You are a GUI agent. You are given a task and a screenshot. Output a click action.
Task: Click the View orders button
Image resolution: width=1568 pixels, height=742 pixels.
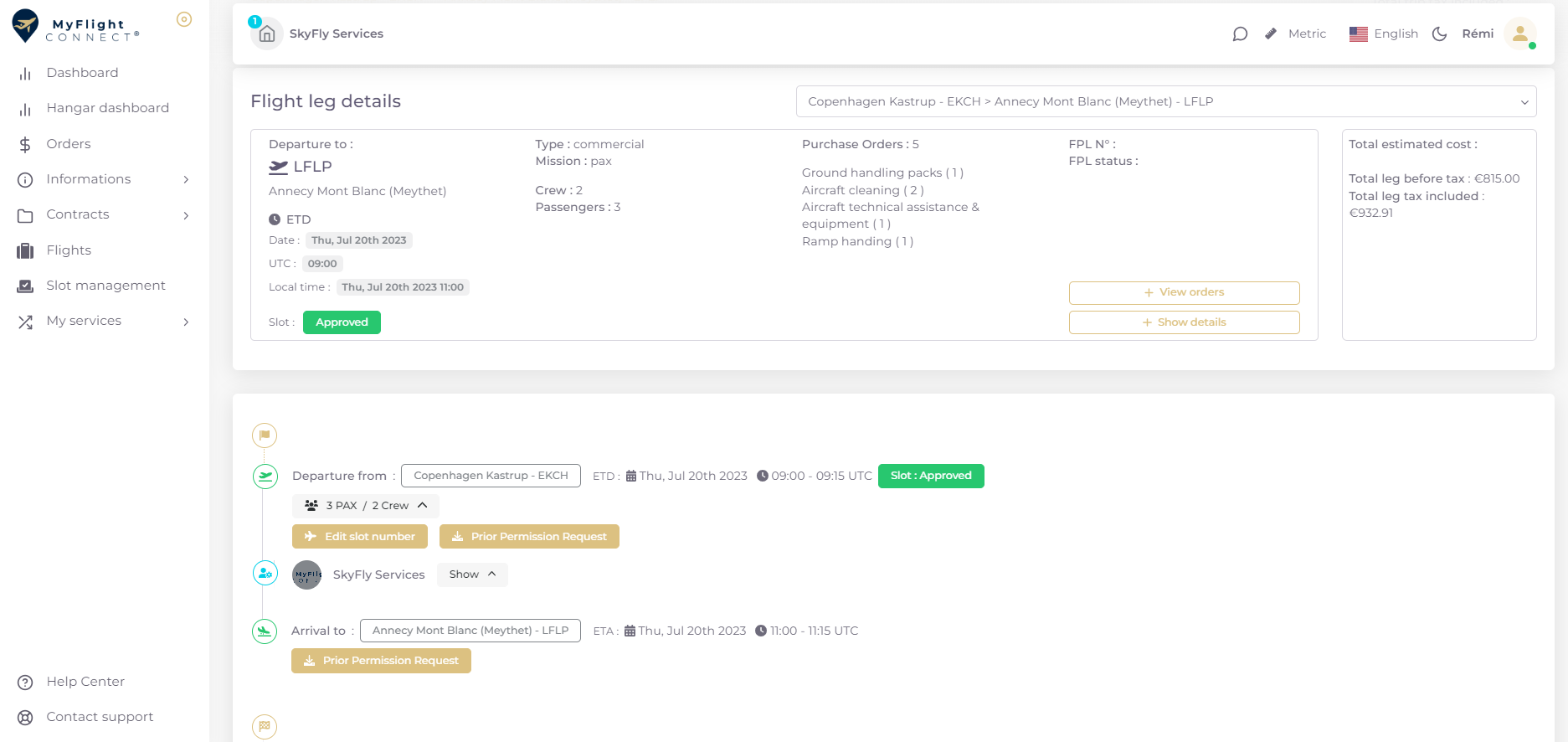click(1183, 292)
